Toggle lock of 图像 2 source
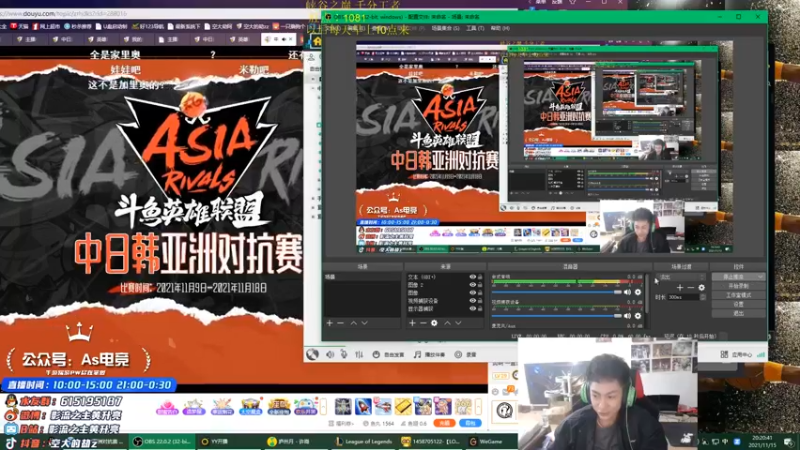The width and height of the screenshot is (800, 450). click(480, 285)
